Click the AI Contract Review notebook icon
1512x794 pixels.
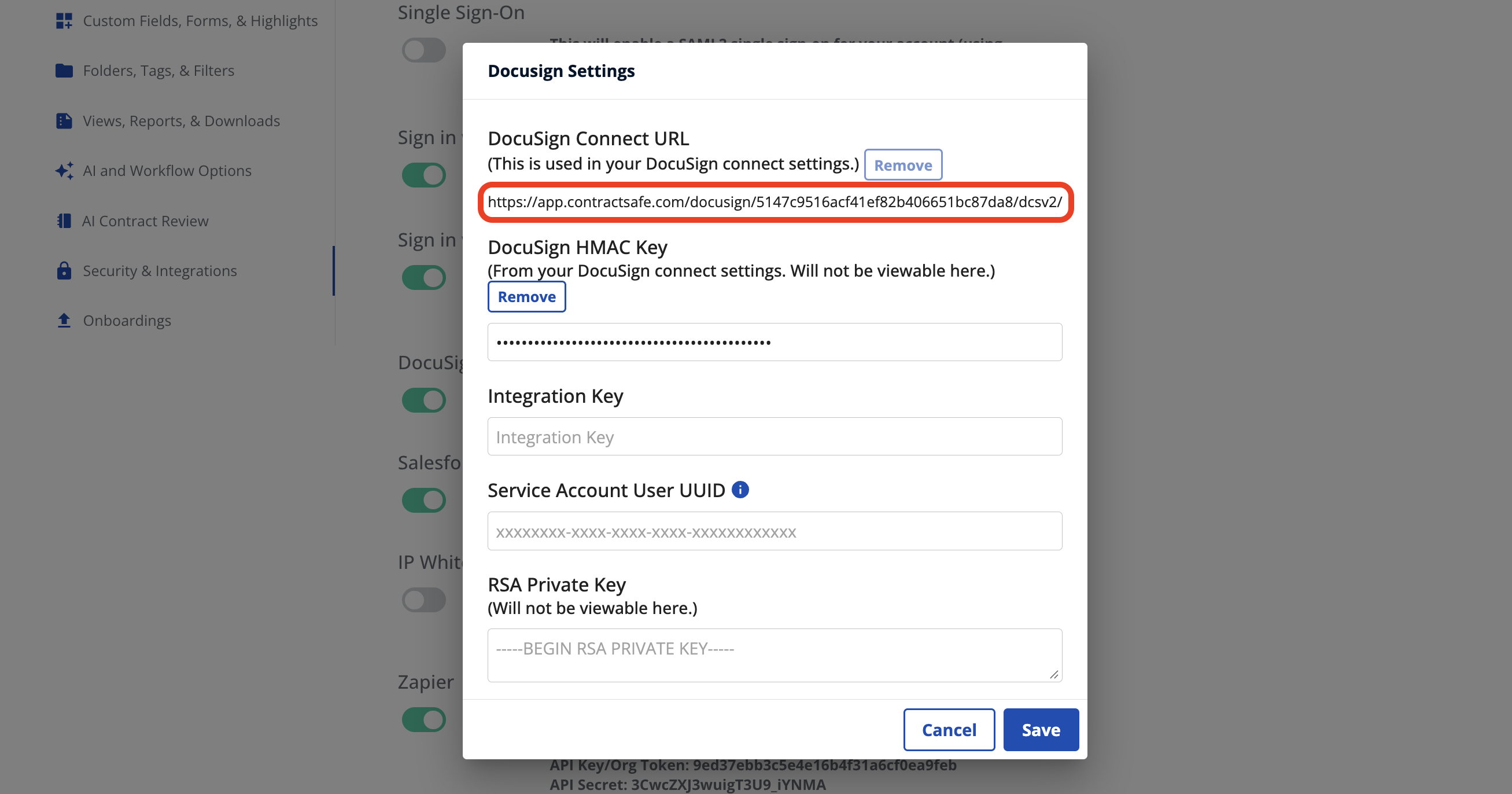(64, 221)
